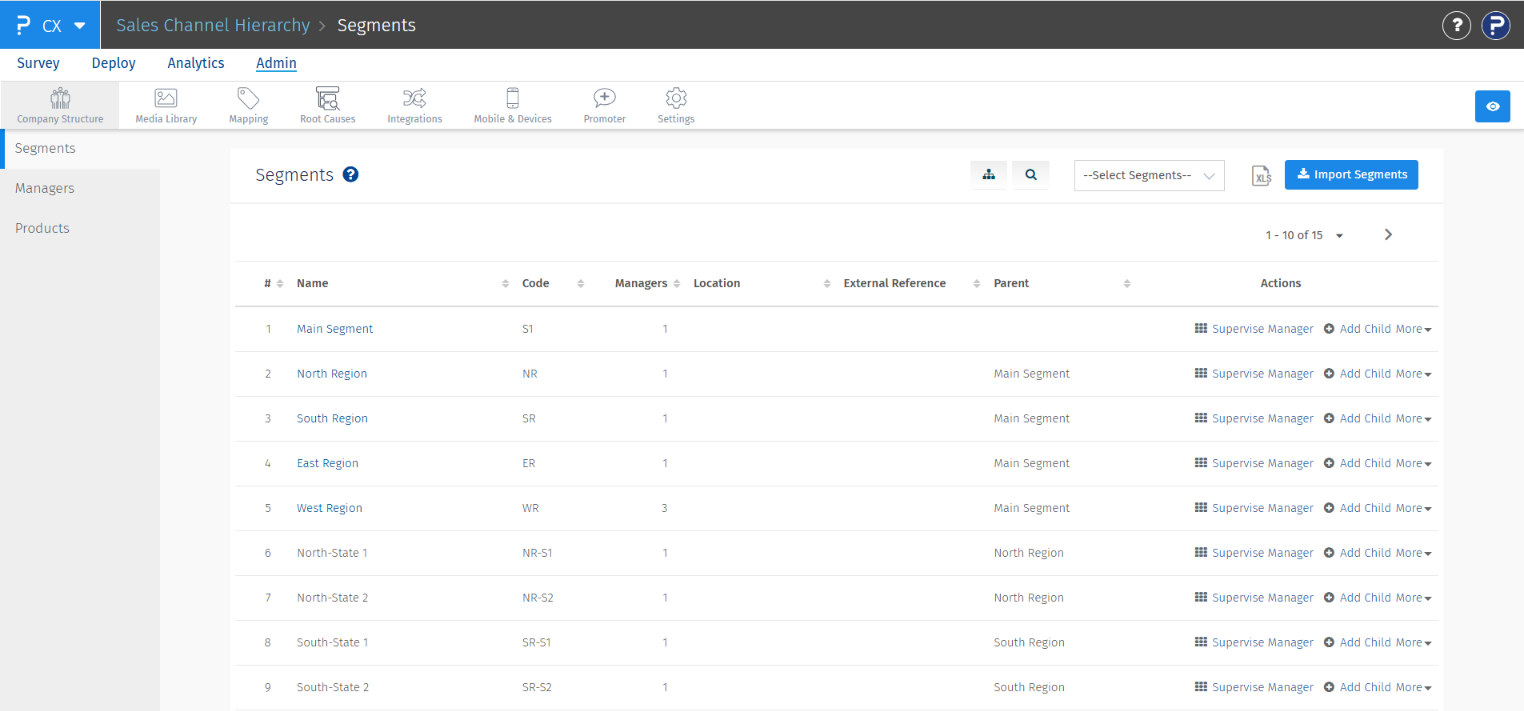Image resolution: width=1524 pixels, height=711 pixels.
Task: Open the 1 - 10 of 15 pagination dropdown
Action: coord(1304,235)
